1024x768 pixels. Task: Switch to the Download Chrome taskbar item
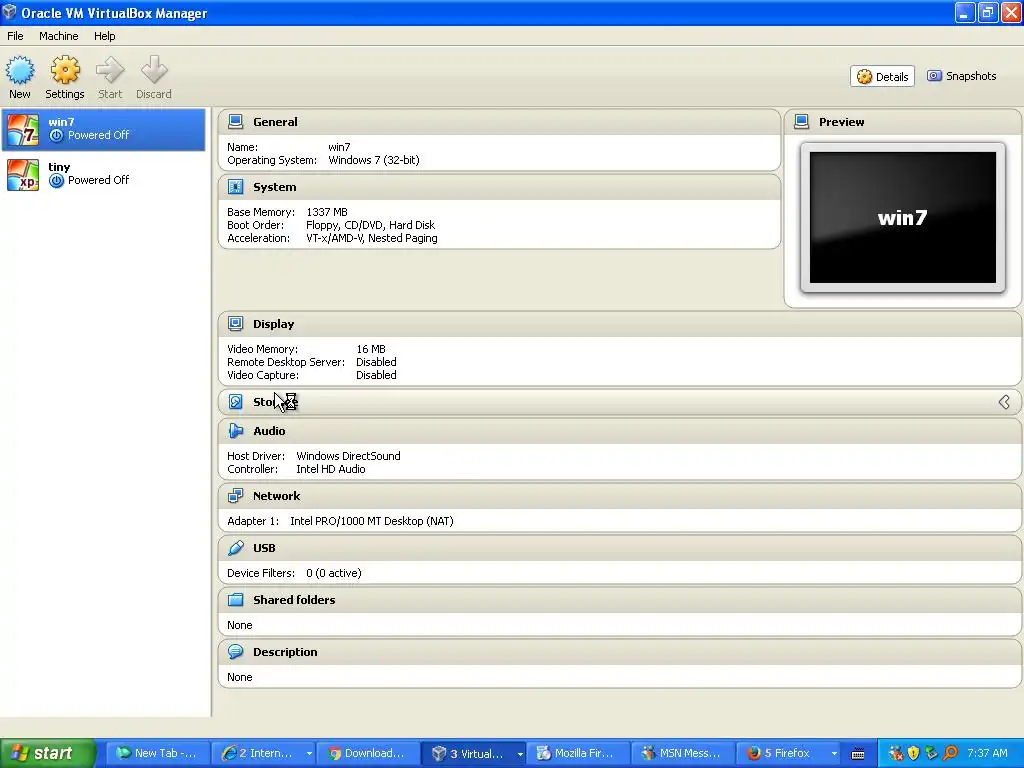[x=368, y=754]
